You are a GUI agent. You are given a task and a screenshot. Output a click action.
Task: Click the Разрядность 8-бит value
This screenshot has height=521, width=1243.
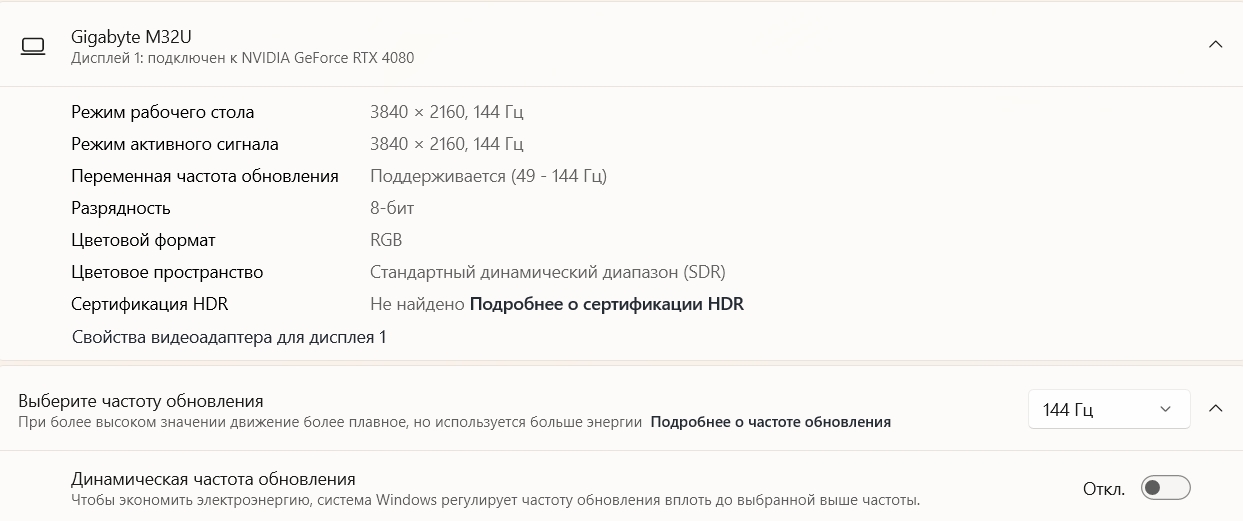392,208
